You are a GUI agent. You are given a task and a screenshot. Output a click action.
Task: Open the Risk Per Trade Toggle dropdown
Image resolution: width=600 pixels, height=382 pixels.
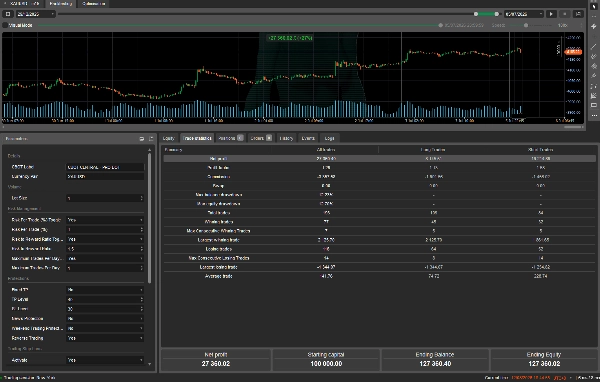click(105, 220)
